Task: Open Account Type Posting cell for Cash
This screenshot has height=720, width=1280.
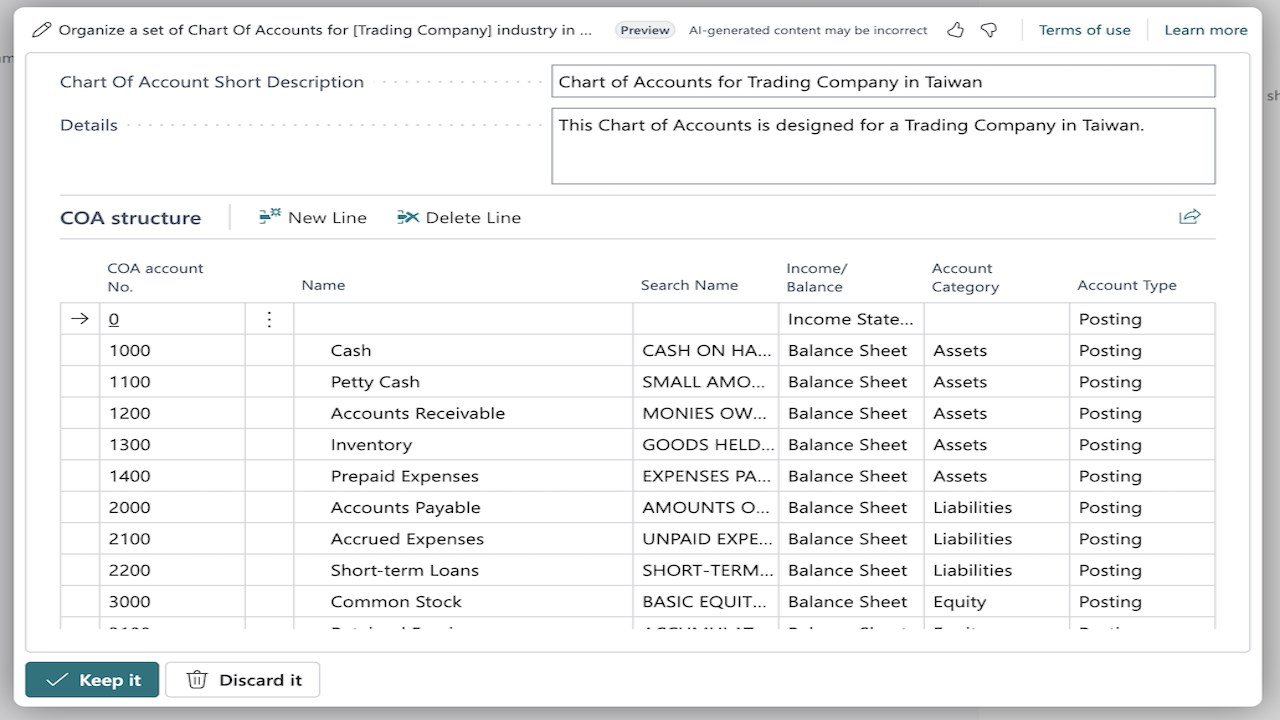Action: [1142, 350]
